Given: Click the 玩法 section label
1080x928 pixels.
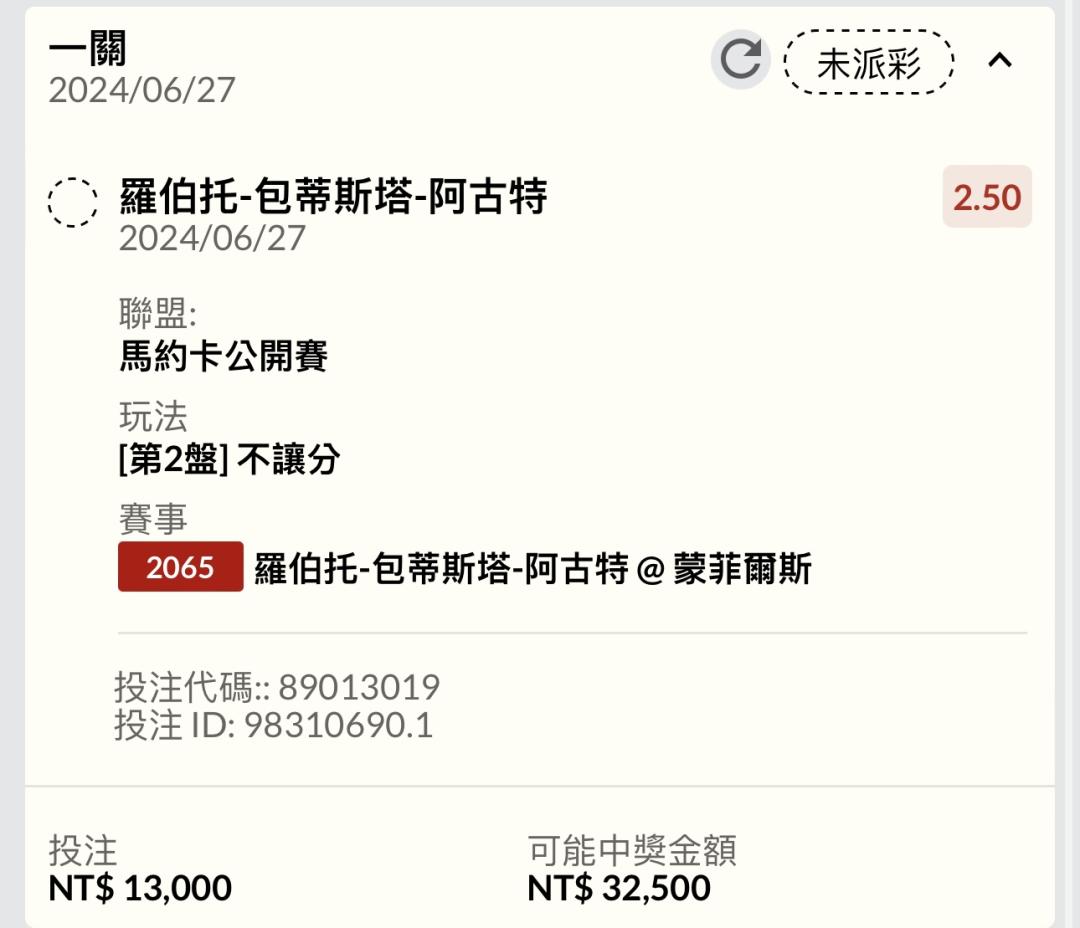Looking at the screenshot, I should pos(153,417).
